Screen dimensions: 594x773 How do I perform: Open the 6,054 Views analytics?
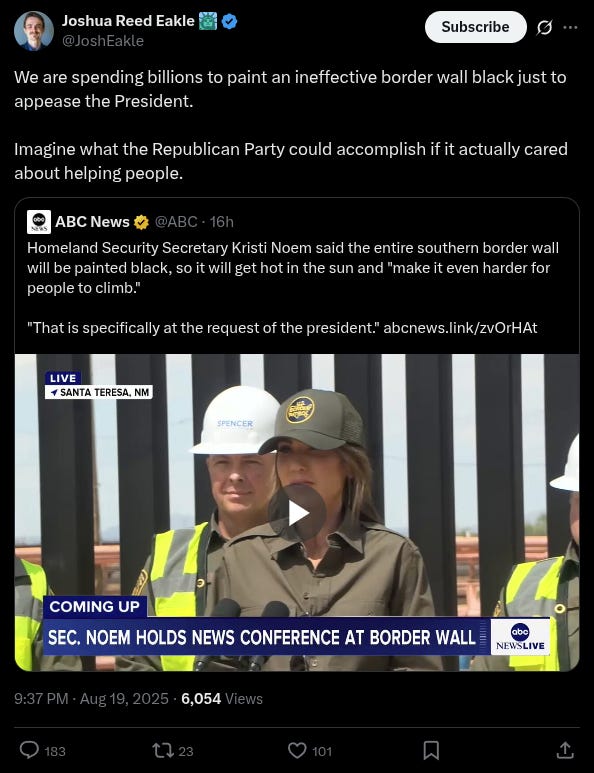(222, 699)
